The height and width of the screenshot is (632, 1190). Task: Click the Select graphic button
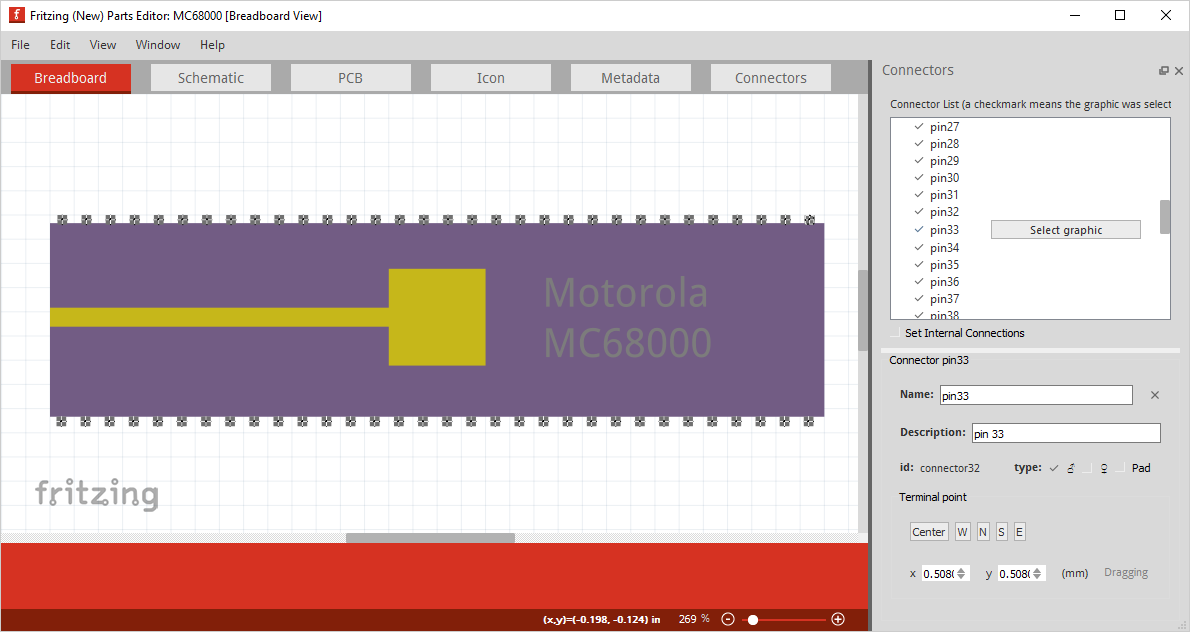click(1065, 229)
